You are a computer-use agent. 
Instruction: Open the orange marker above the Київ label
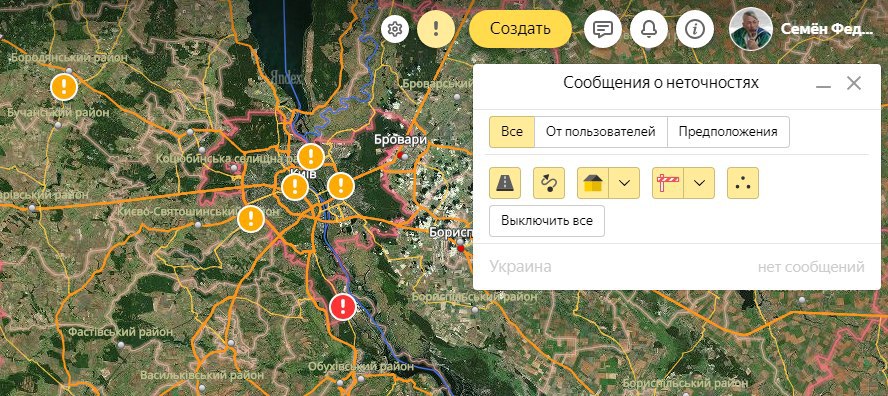[x=311, y=157]
